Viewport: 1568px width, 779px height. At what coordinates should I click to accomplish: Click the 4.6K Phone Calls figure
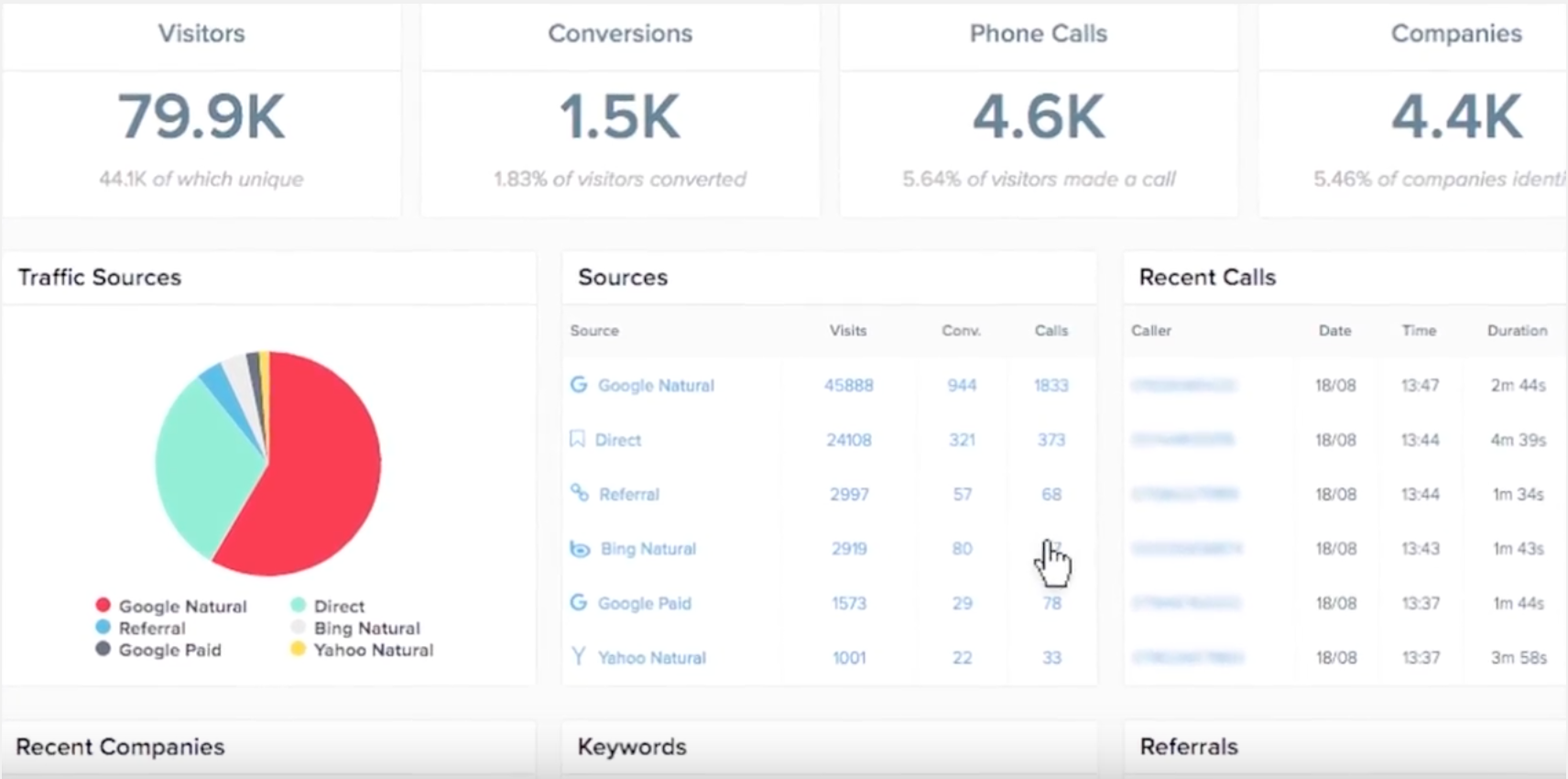[1039, 117]
